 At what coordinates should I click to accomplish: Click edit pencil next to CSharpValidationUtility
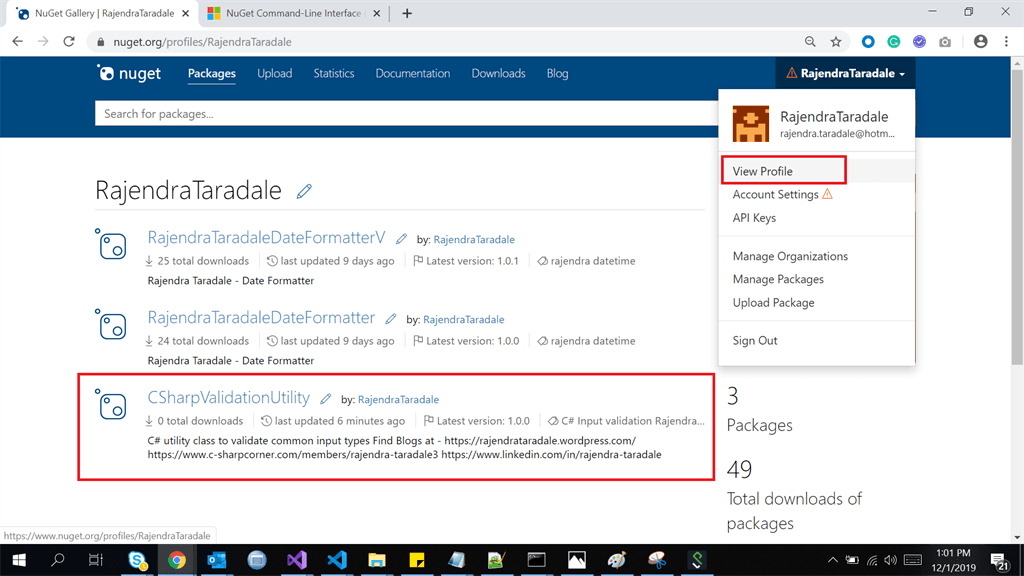coord(325,399)
